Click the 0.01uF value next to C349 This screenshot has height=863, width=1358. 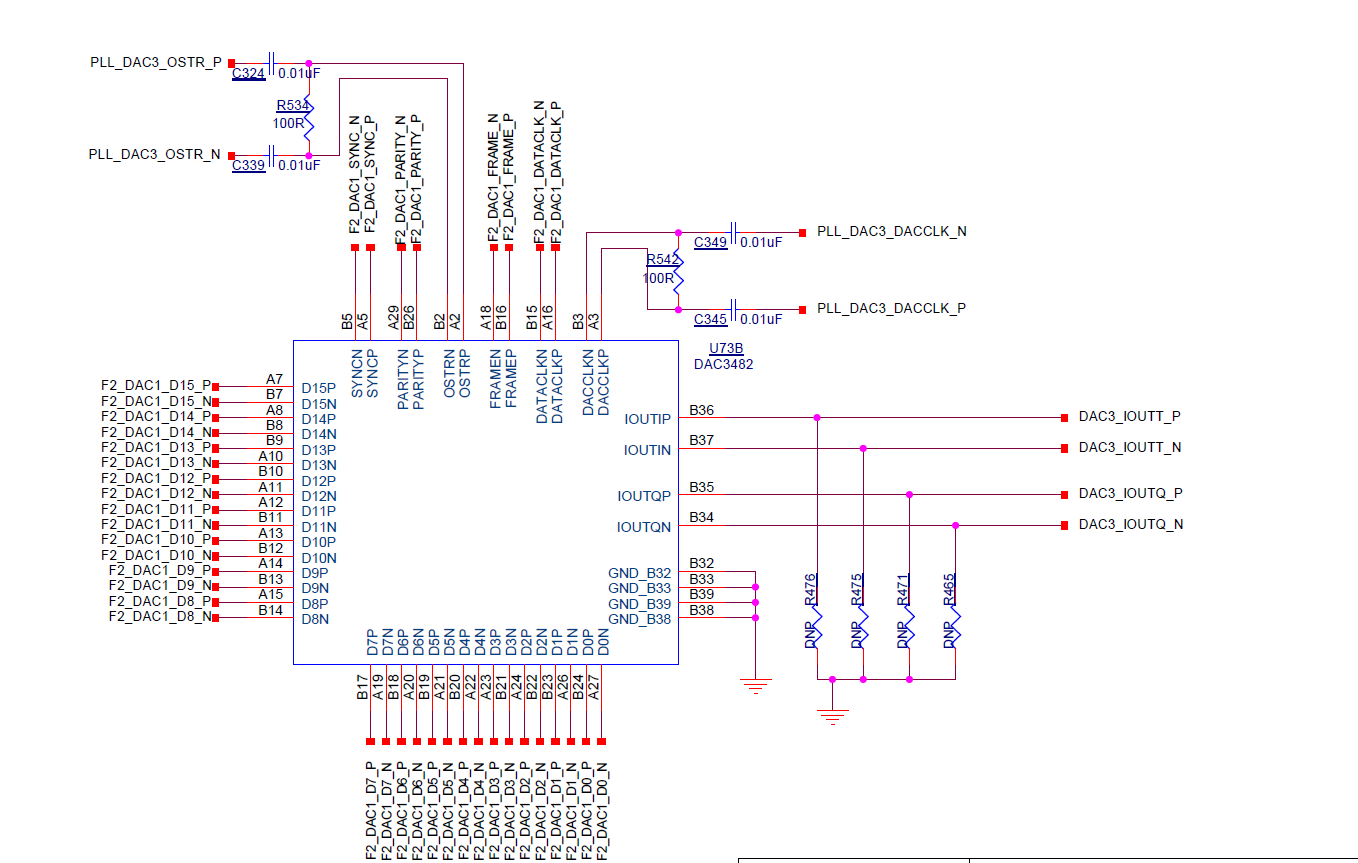(761, 242)
